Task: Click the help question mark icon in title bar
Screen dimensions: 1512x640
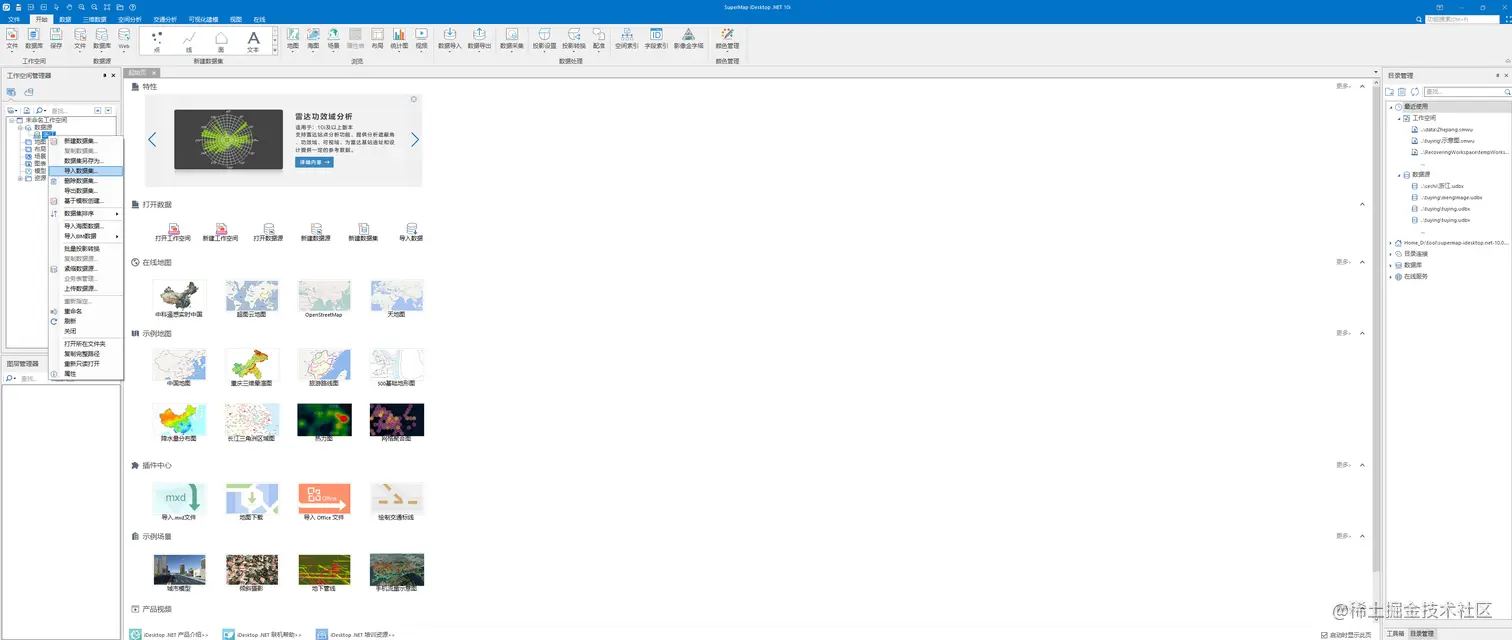Action: point(132,6)
